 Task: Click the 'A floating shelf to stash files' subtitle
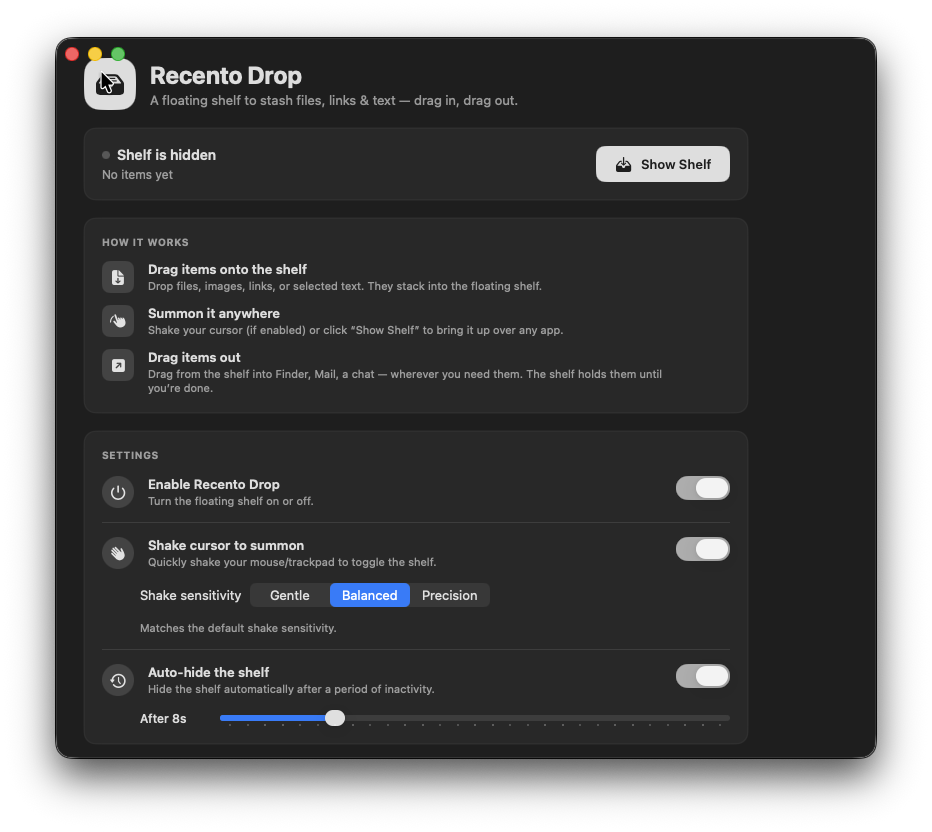pos(333,100)
